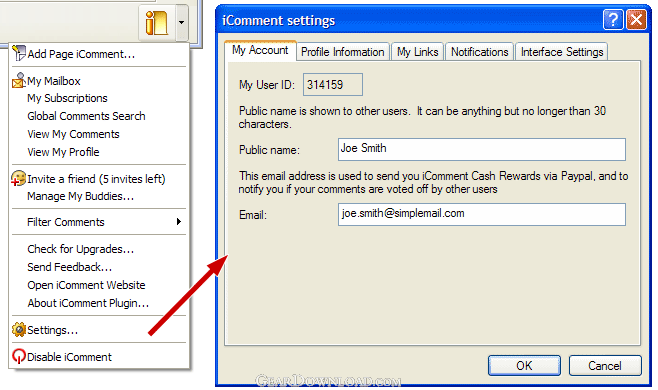The width and height of the screenshot is (658, 390).
Task: Click the Invite a friend smiley icon
Action: coord(18,178)
